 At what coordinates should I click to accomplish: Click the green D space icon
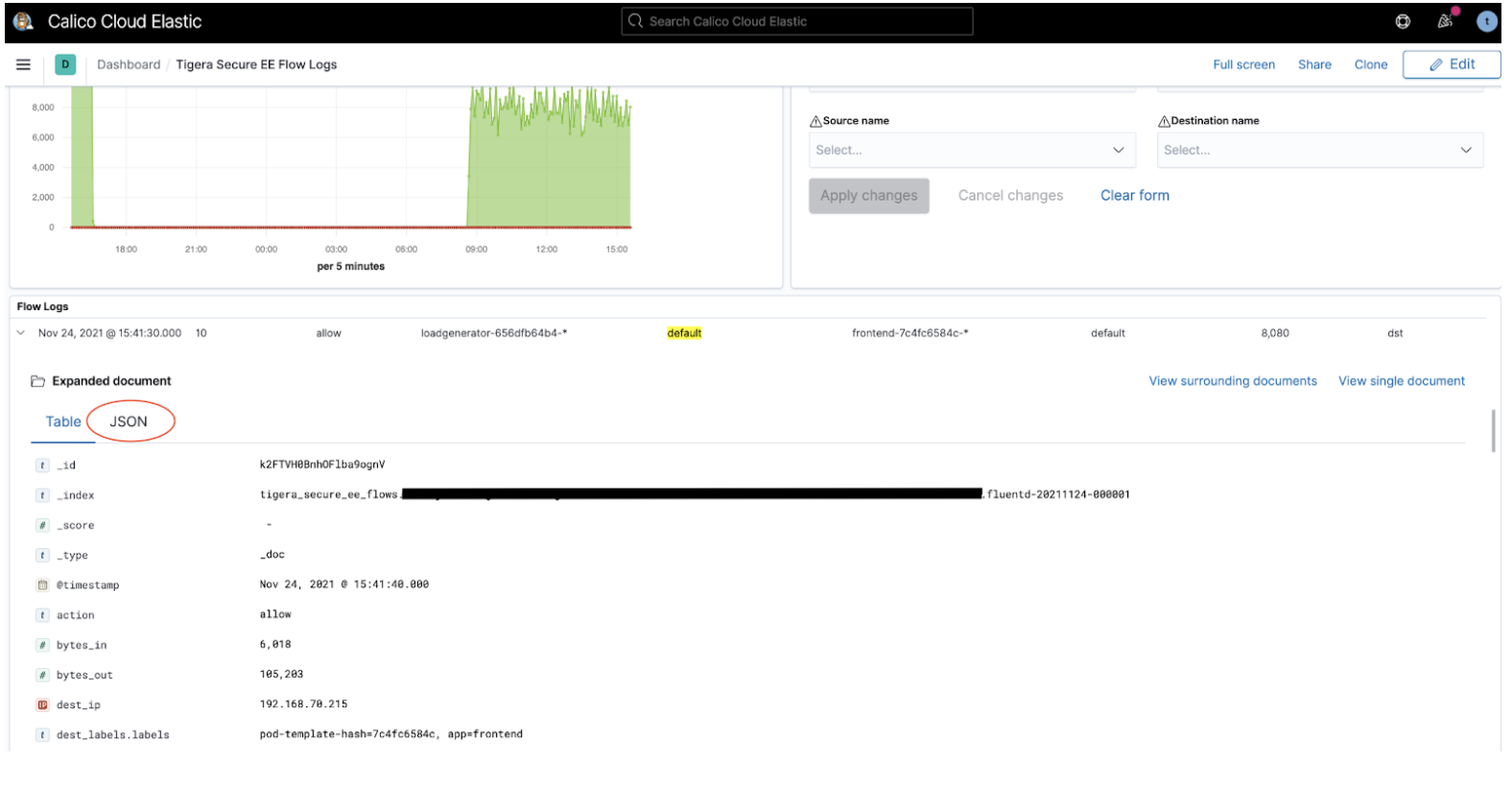point(65,64)
